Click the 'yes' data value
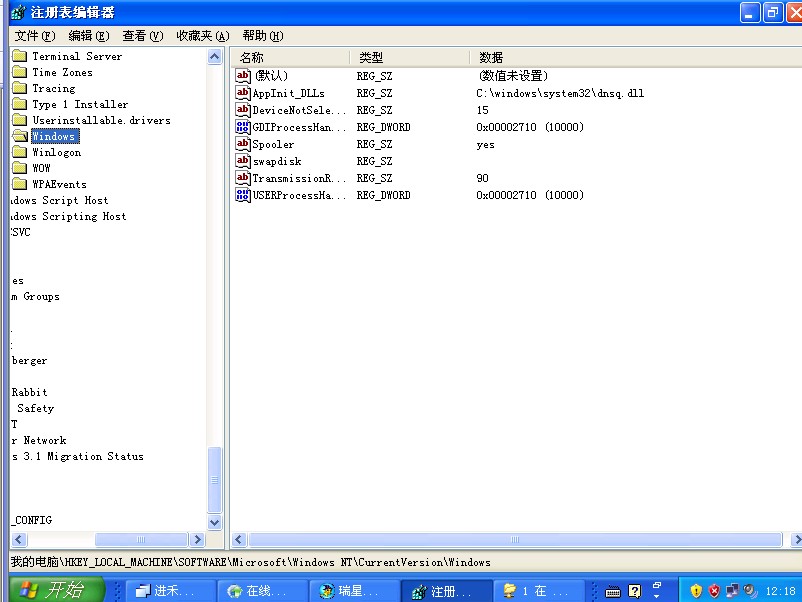 pos(485,144)
